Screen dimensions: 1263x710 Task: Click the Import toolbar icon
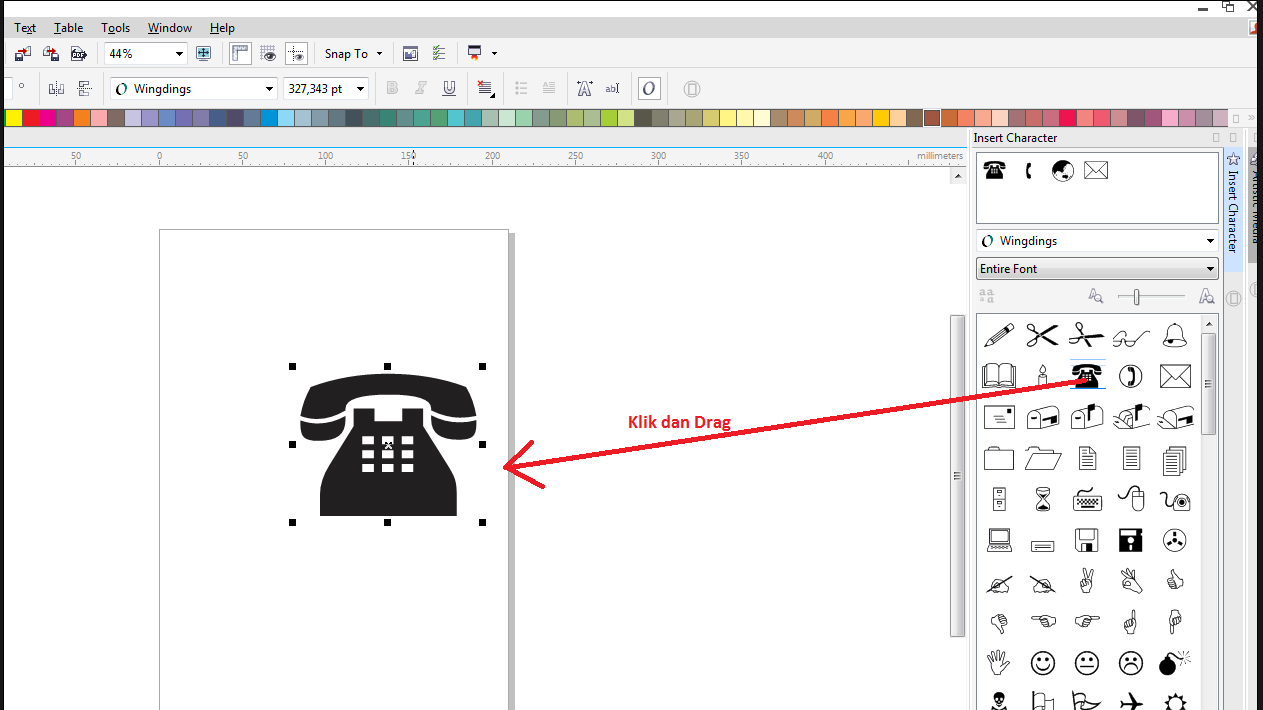coord(23,54)
